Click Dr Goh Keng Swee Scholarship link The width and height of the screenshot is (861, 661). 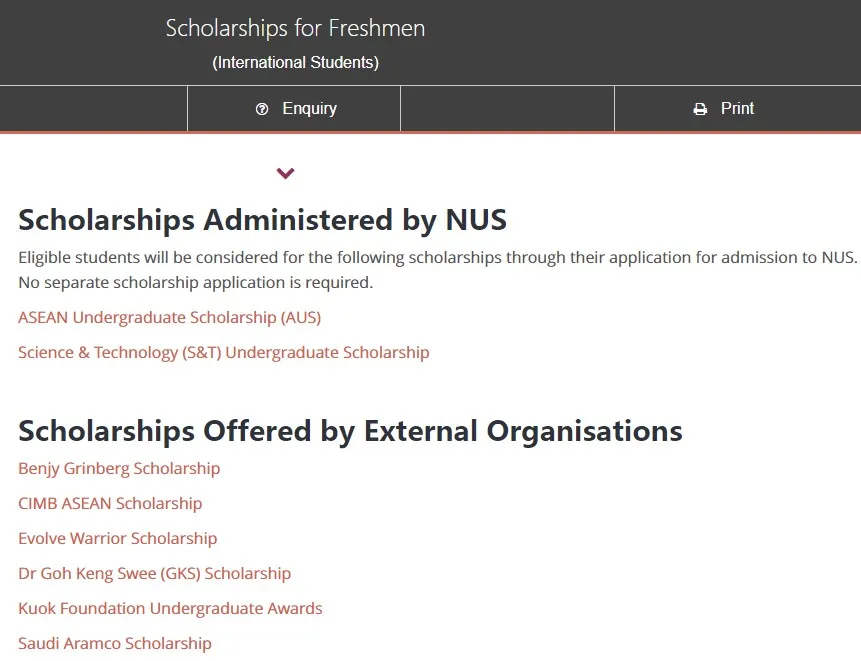(154, 573)
